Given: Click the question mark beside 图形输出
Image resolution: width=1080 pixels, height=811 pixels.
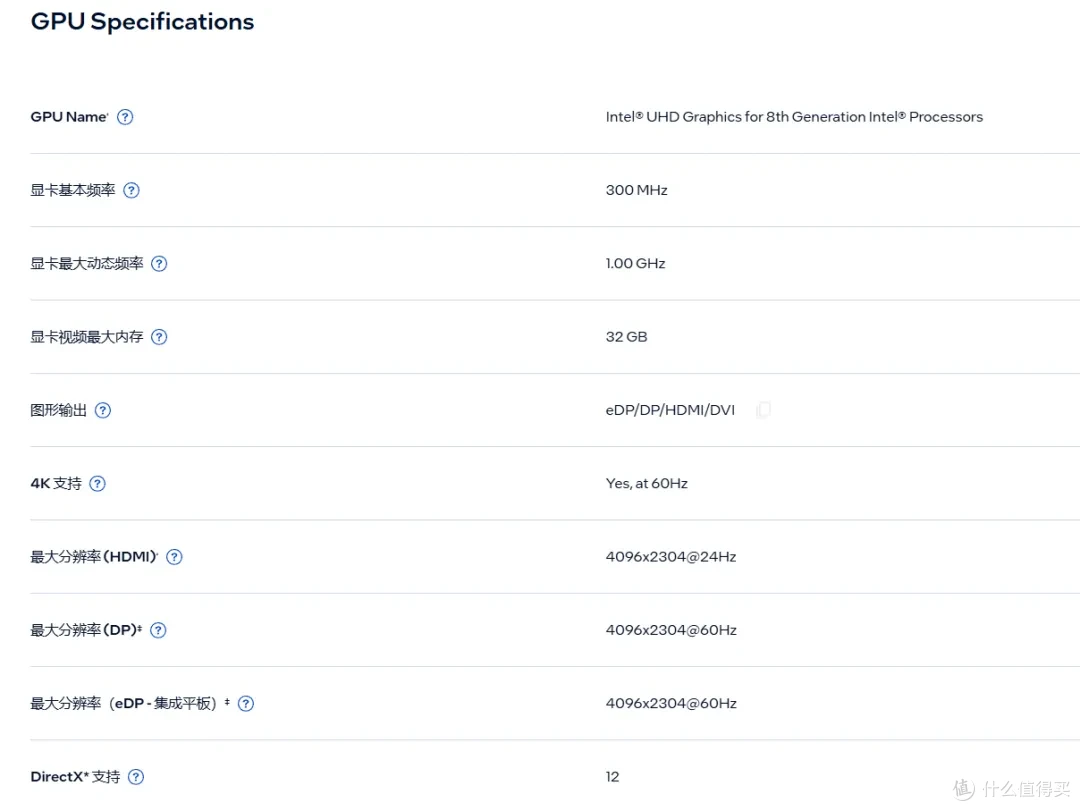Looking at the screenshot, I should click(x=103, y=411).
